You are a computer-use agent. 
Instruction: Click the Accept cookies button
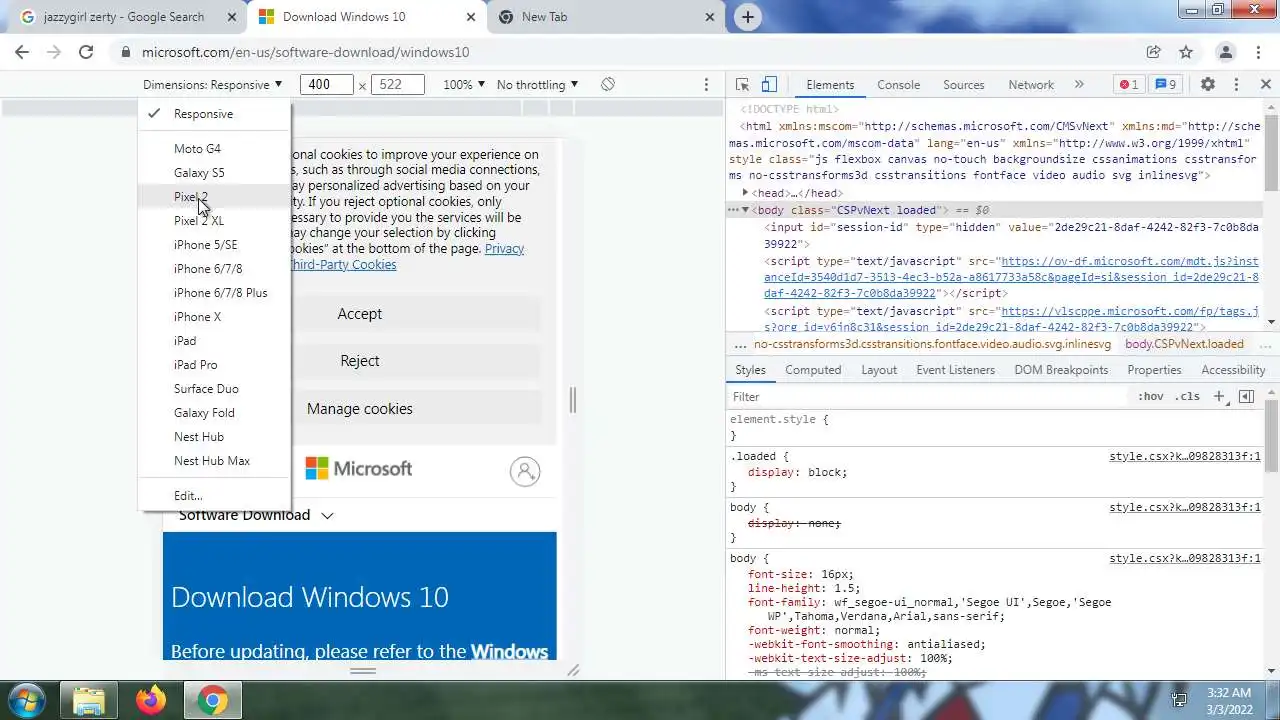pyautogui.click(x=360, y=314)
